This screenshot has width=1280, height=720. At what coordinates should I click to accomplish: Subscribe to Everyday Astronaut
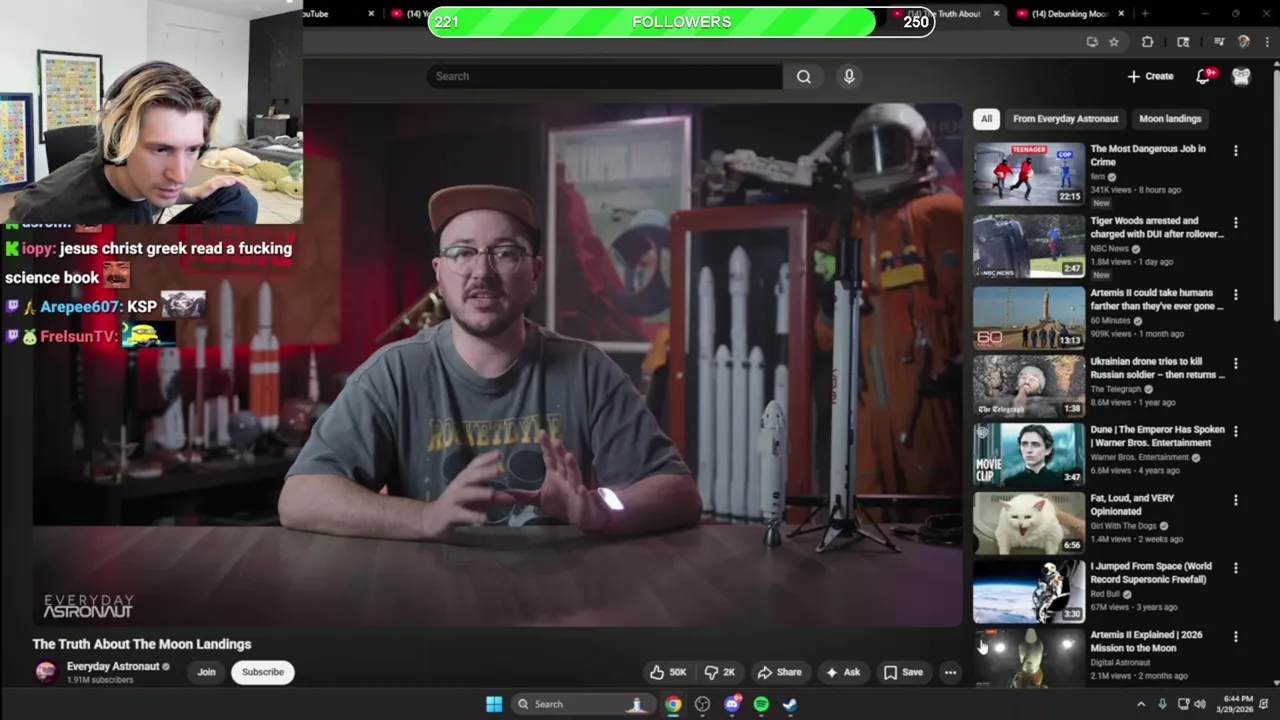263,672
